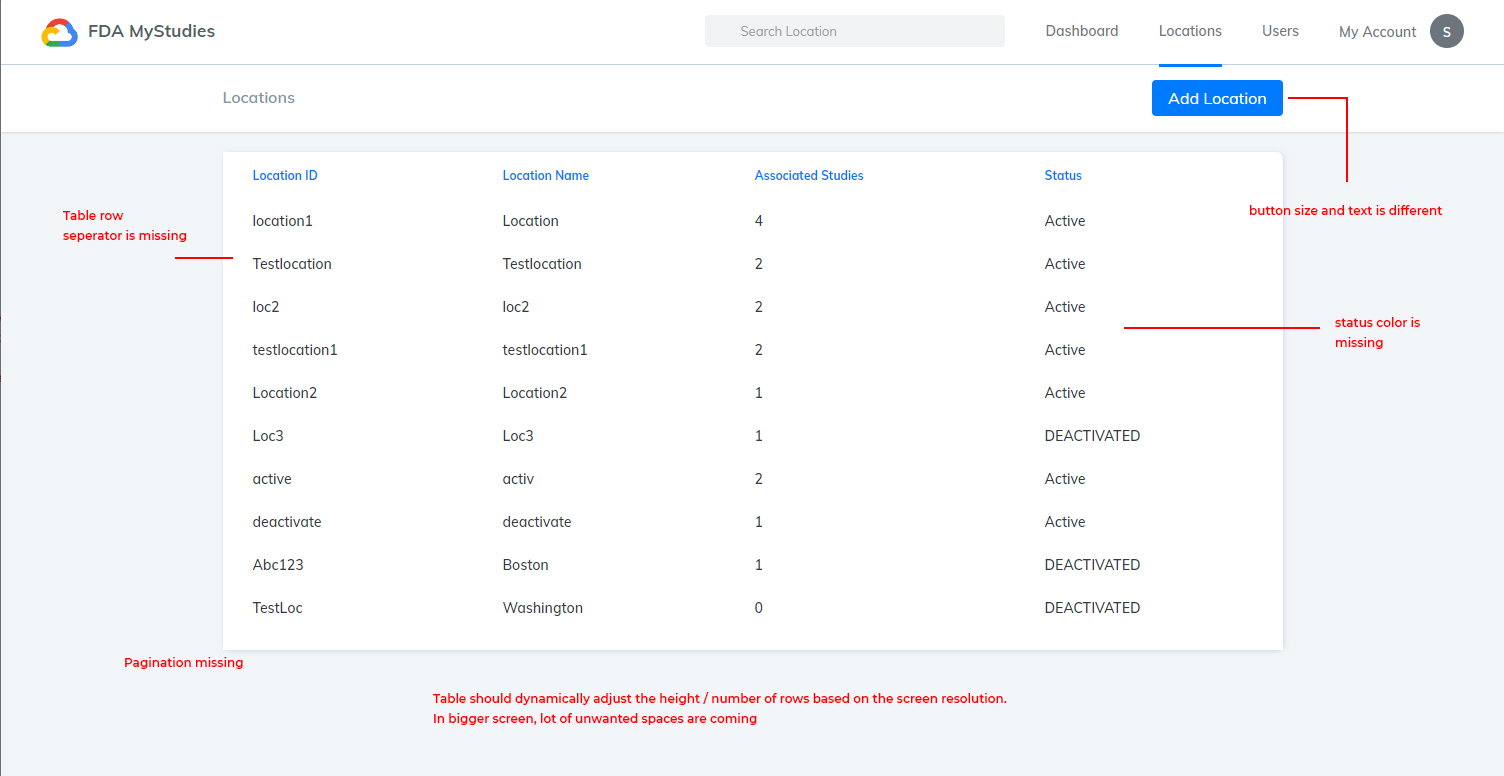Click the 'Location' name in location1 row
Image resolution: width=1504 pixels, height=776 pixels.
531,221
